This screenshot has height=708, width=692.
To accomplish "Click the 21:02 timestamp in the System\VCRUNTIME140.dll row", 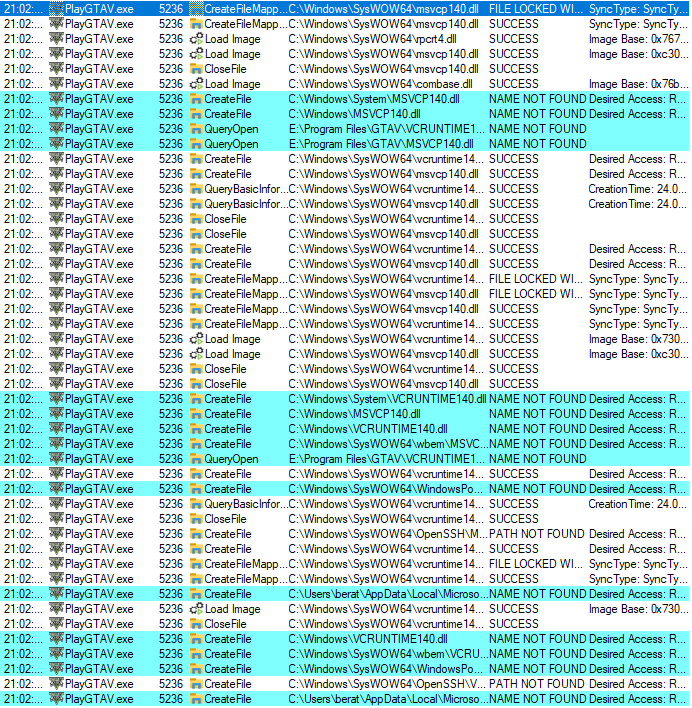I will (23, 399).
